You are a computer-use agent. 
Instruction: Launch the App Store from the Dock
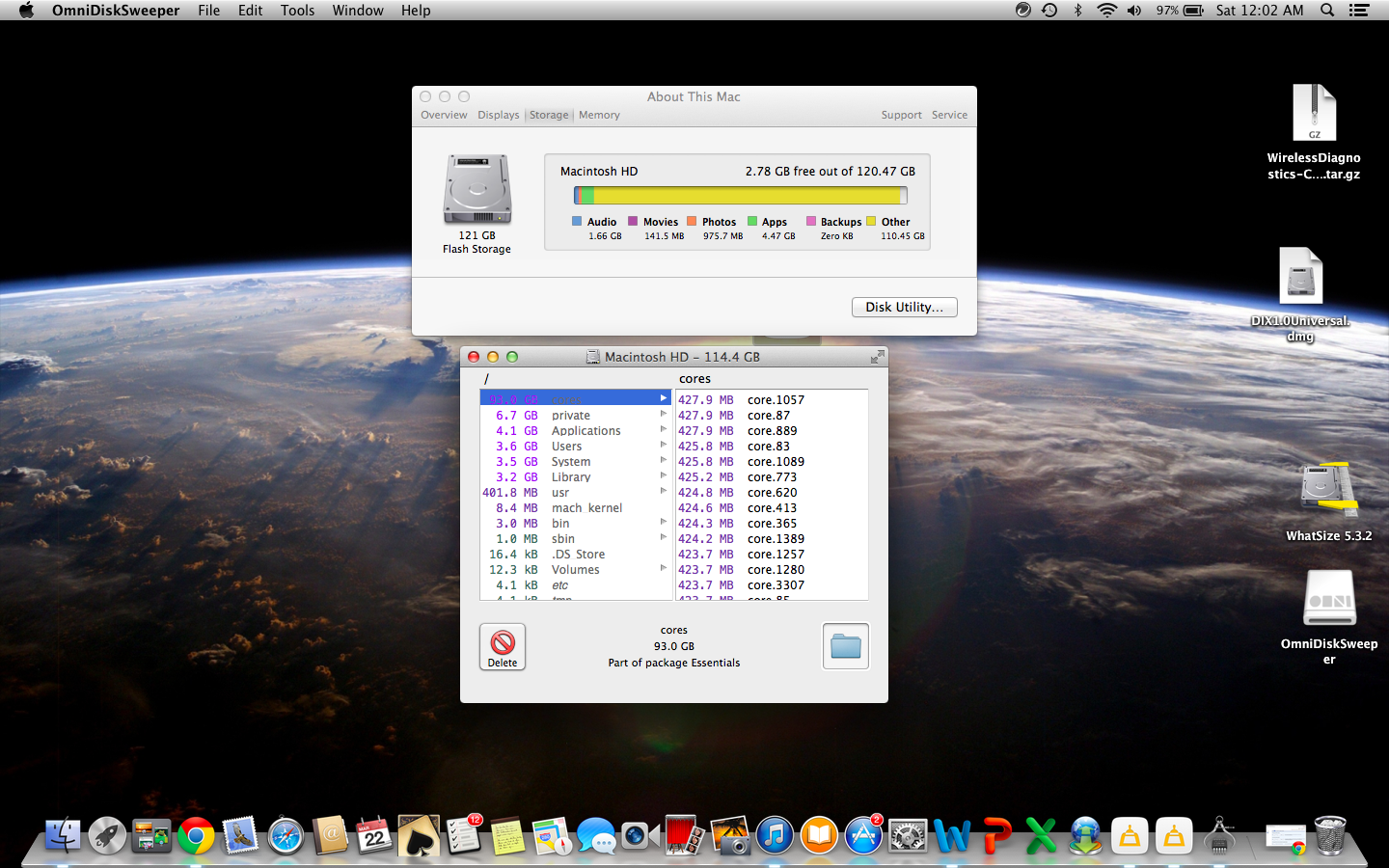[863, 836]
